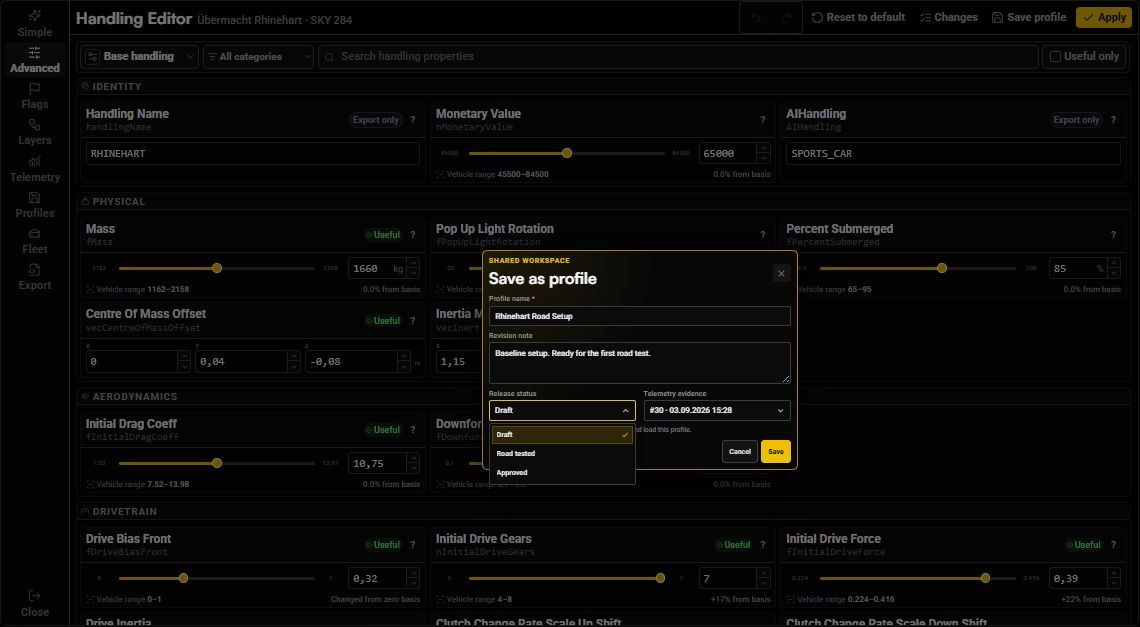Click the AIHandling SPORTS_CAR field
The height and width of the screenshot is (627, 1140).
coord(953,153)
